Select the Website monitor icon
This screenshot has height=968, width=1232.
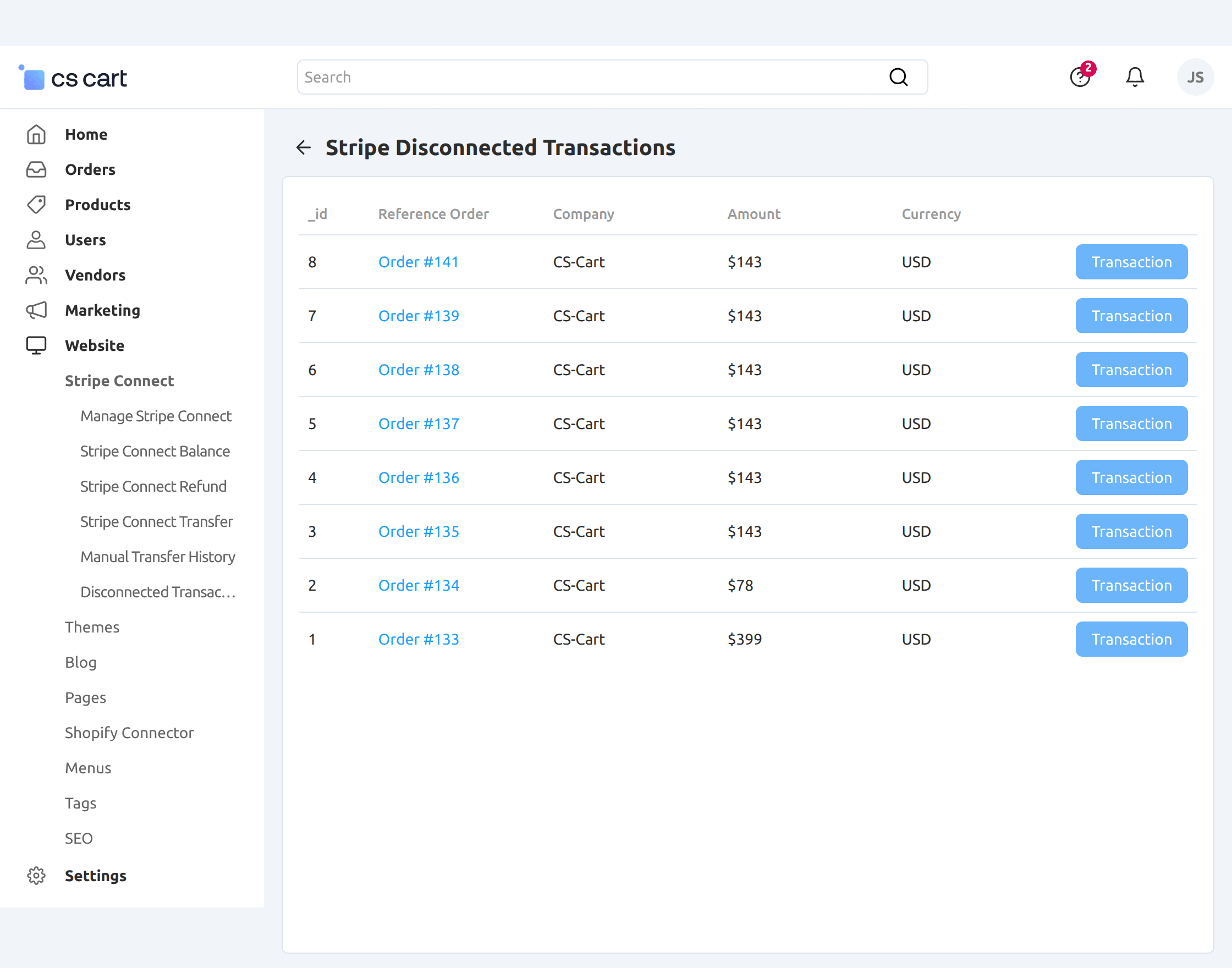click(36, 345)
